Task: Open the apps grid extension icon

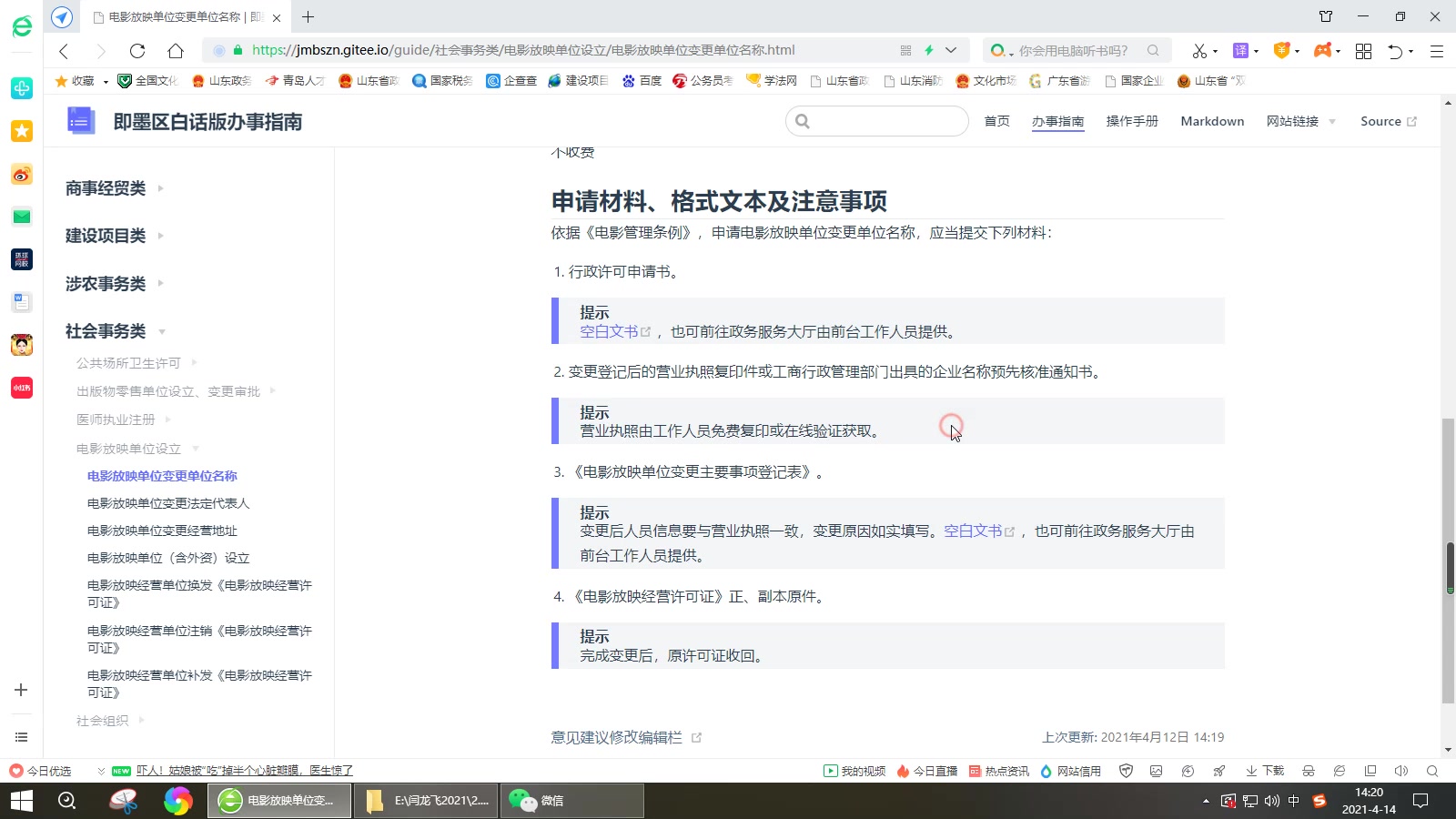Action: [1363, 51]
